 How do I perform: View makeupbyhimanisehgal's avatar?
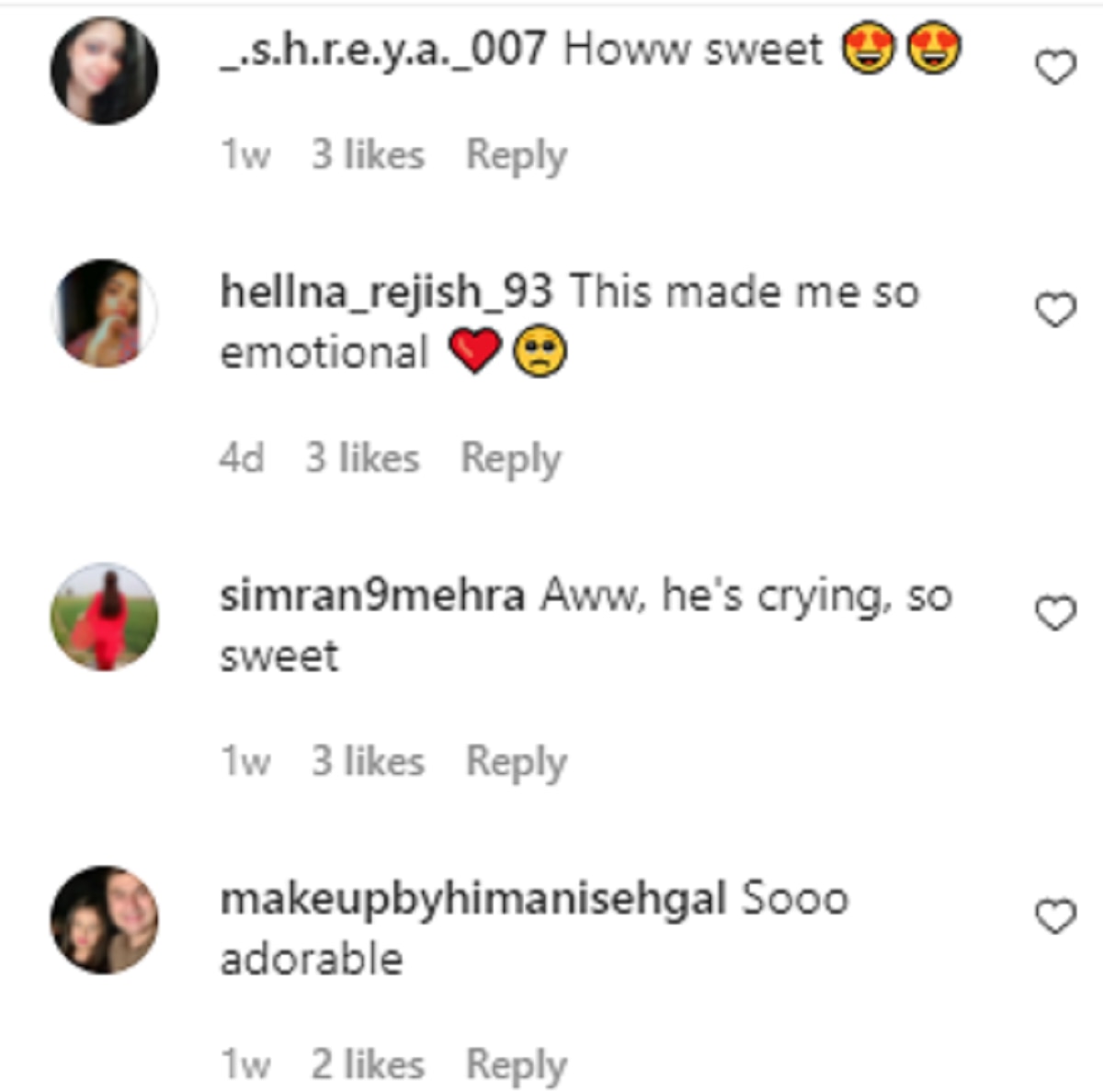pyautogui.click(x=104, y=919)
